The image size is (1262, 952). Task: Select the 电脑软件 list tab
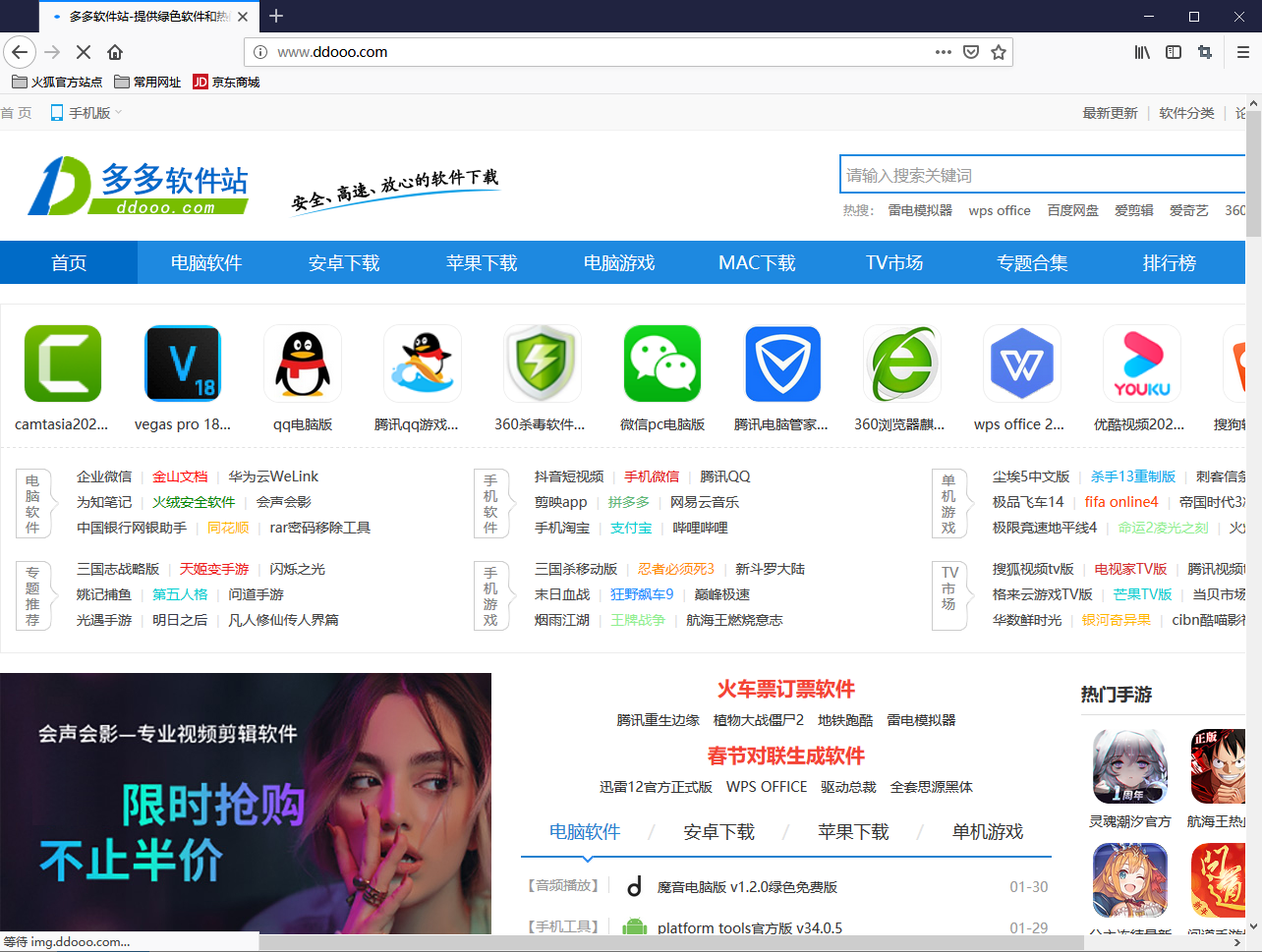pyautogui.click(x=585, y=832)
